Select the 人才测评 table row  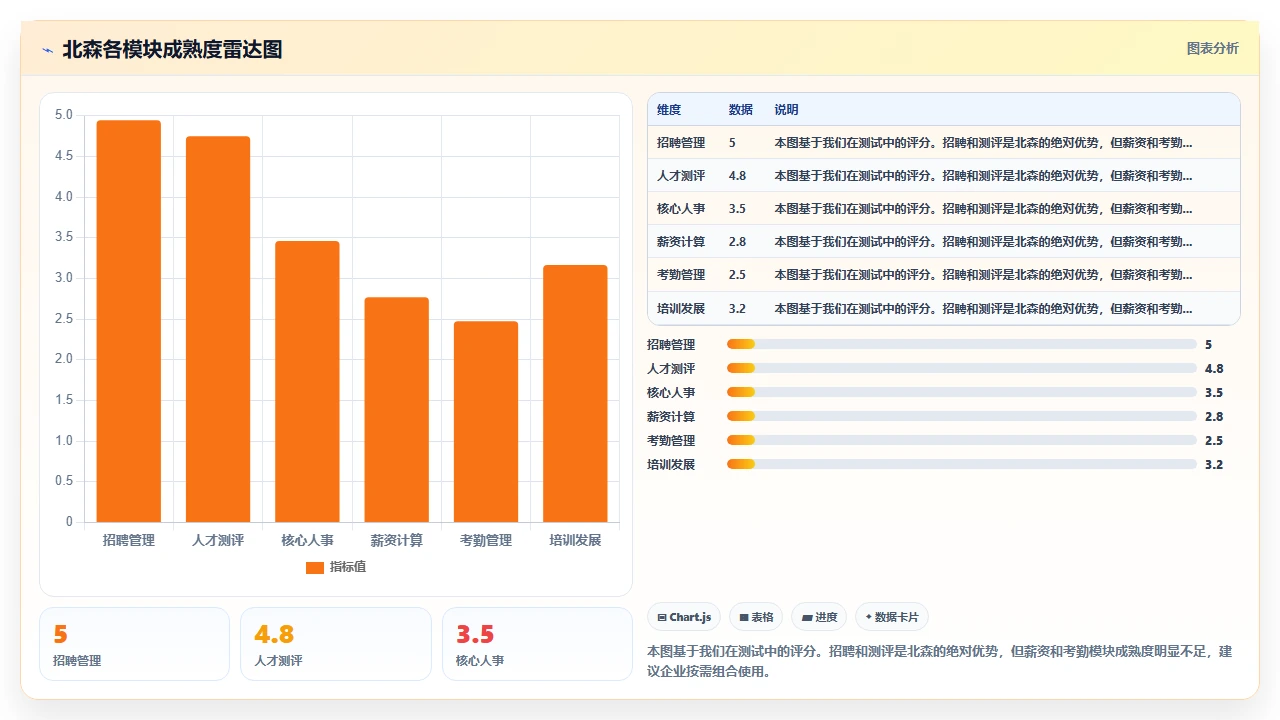pyautogui.click(x=944, y=175)
